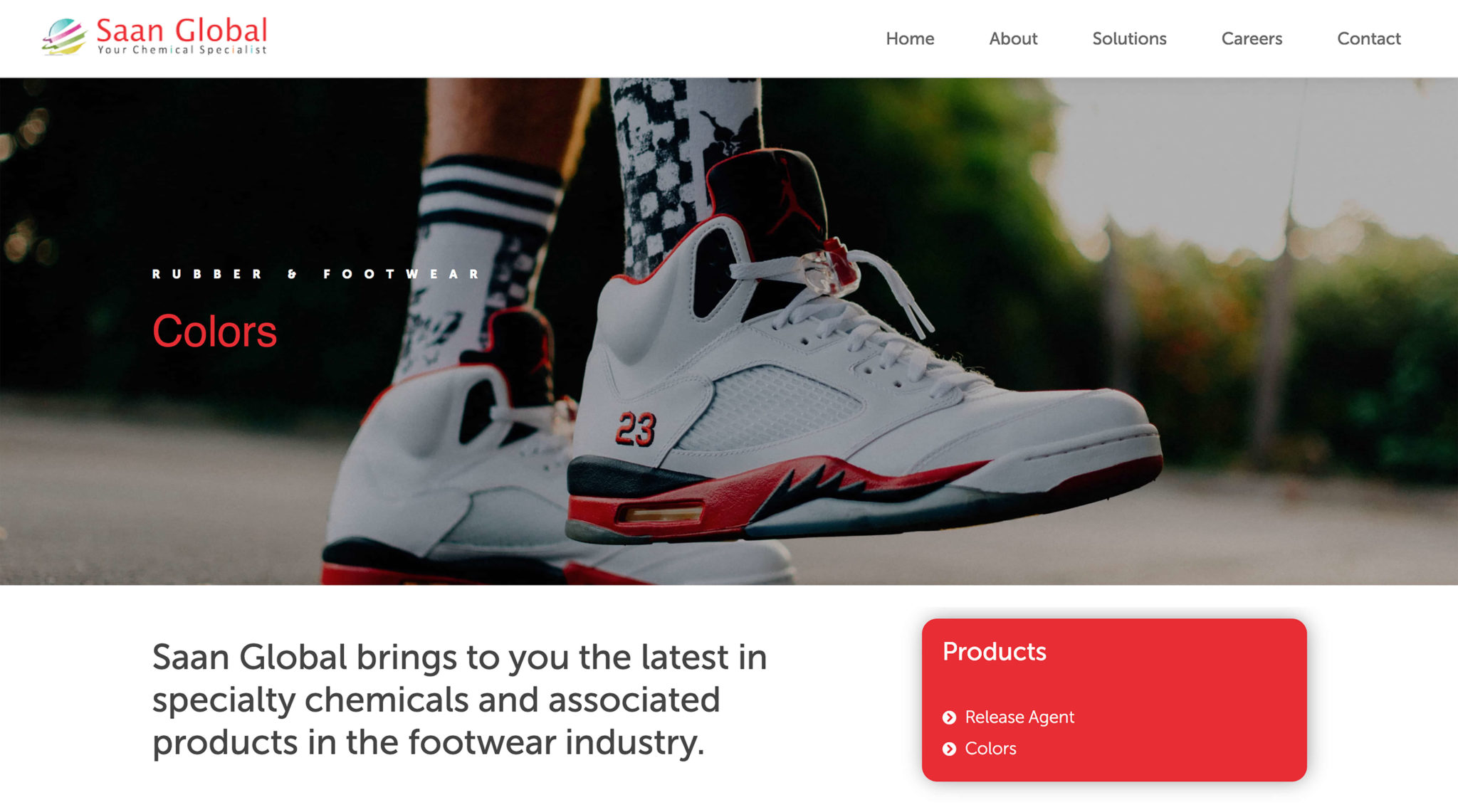Screen dimensions: 1458x812
Task: Click the Rubber & Footwear category label
Action: (316, 274)
